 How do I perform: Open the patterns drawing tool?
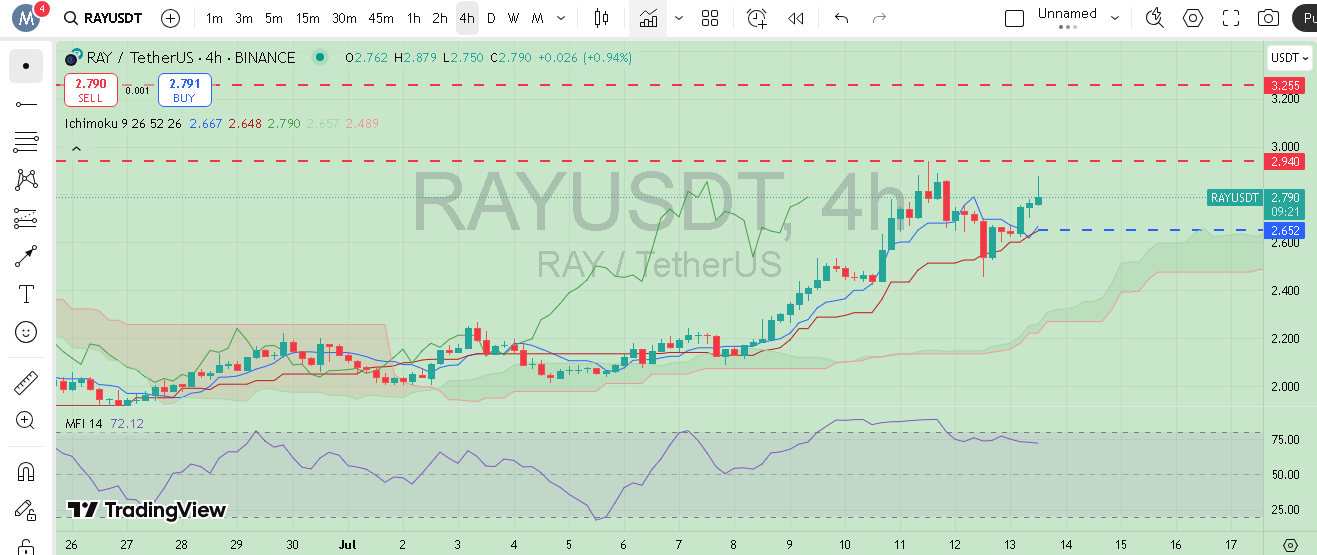26,180
